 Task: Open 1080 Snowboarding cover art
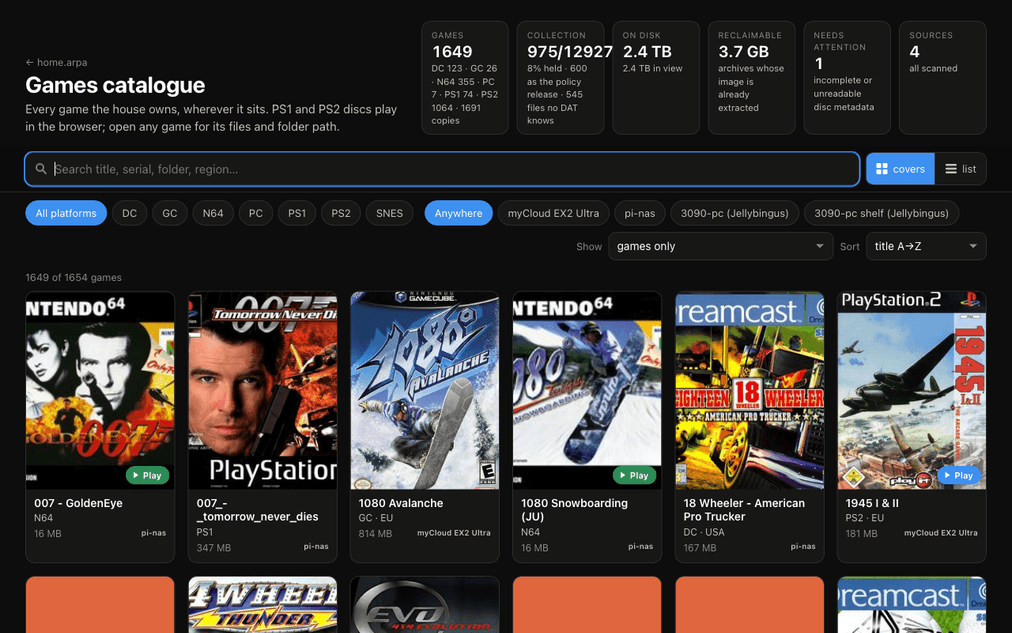click(x=587, y=390)
